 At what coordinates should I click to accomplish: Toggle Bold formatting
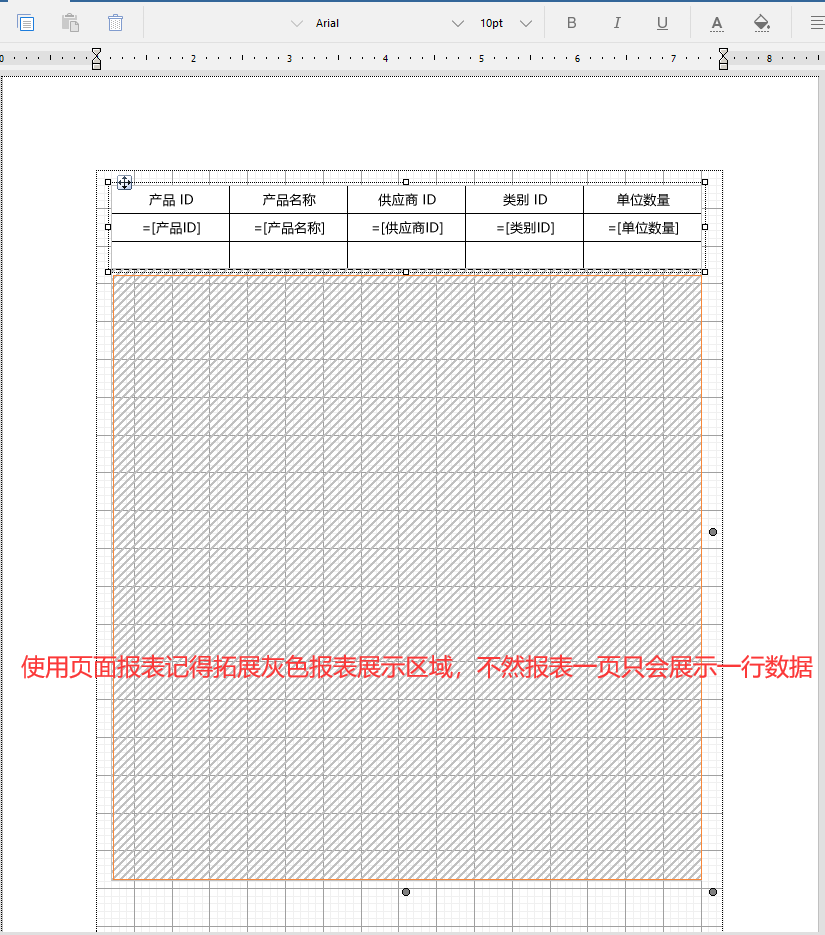[x=572, y=23]
